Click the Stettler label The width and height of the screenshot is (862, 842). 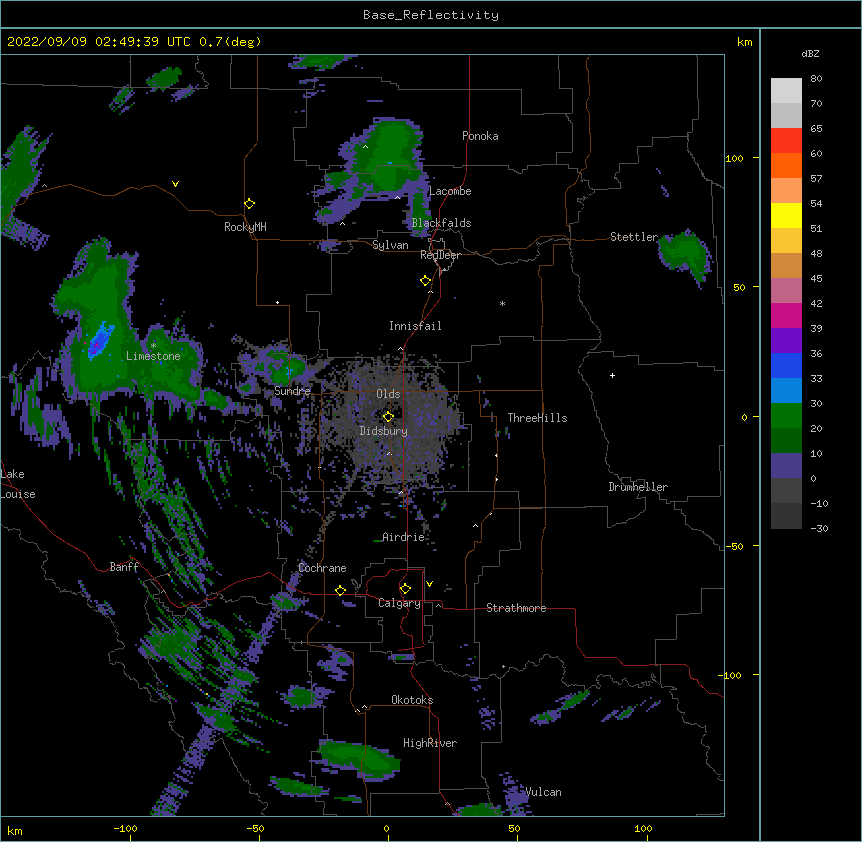[x=634, y=237]
